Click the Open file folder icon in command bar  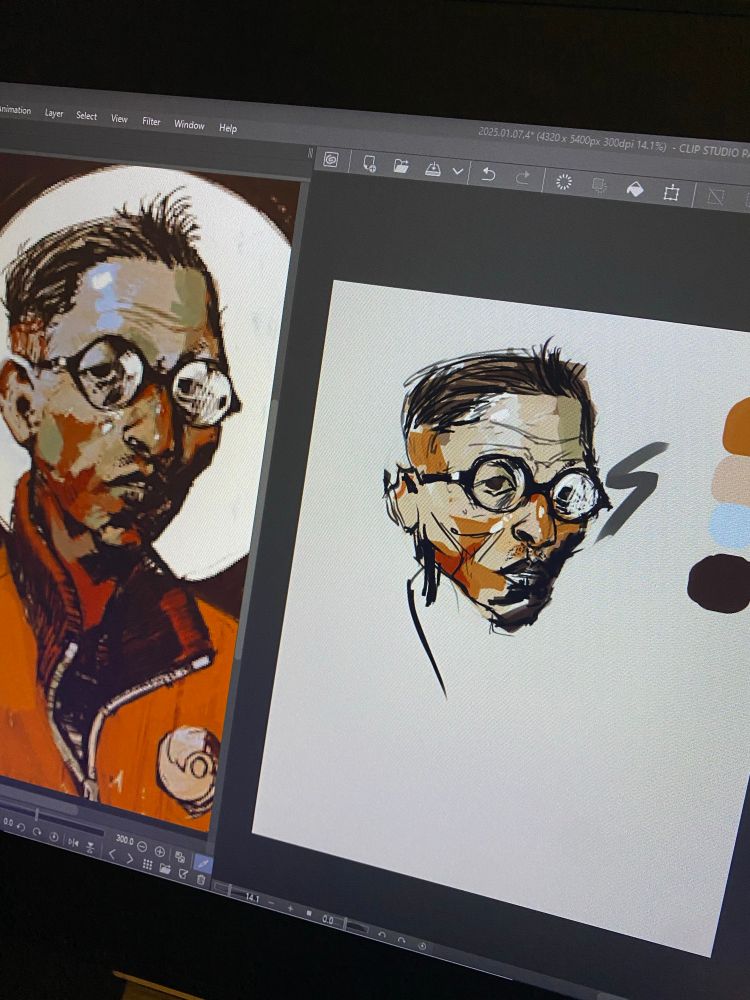[401, 166]
